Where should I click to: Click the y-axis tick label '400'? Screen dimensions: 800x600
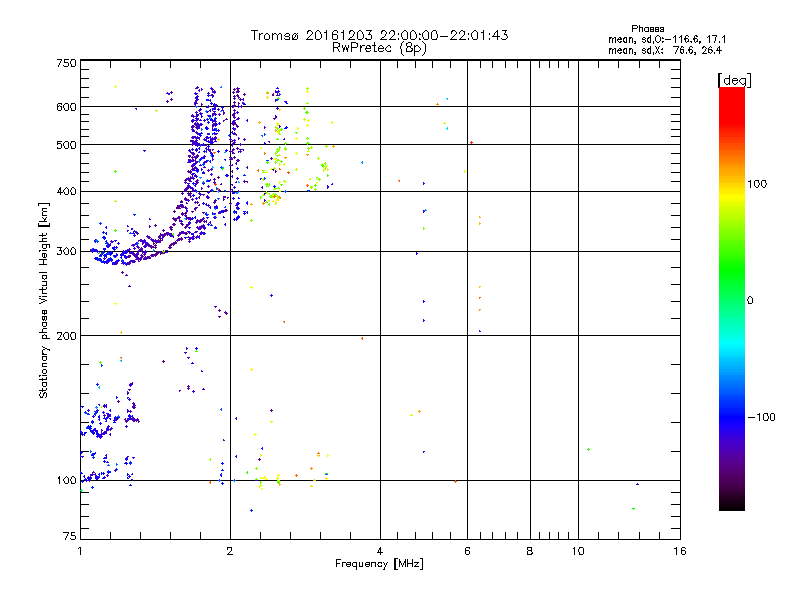tap(66, 192)
